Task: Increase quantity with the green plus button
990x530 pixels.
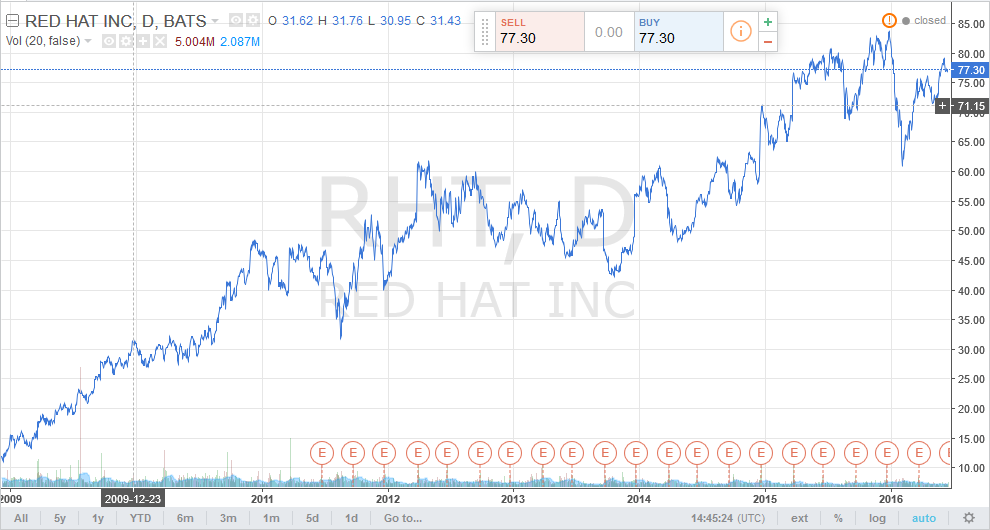Action: [x=768, y=22]
